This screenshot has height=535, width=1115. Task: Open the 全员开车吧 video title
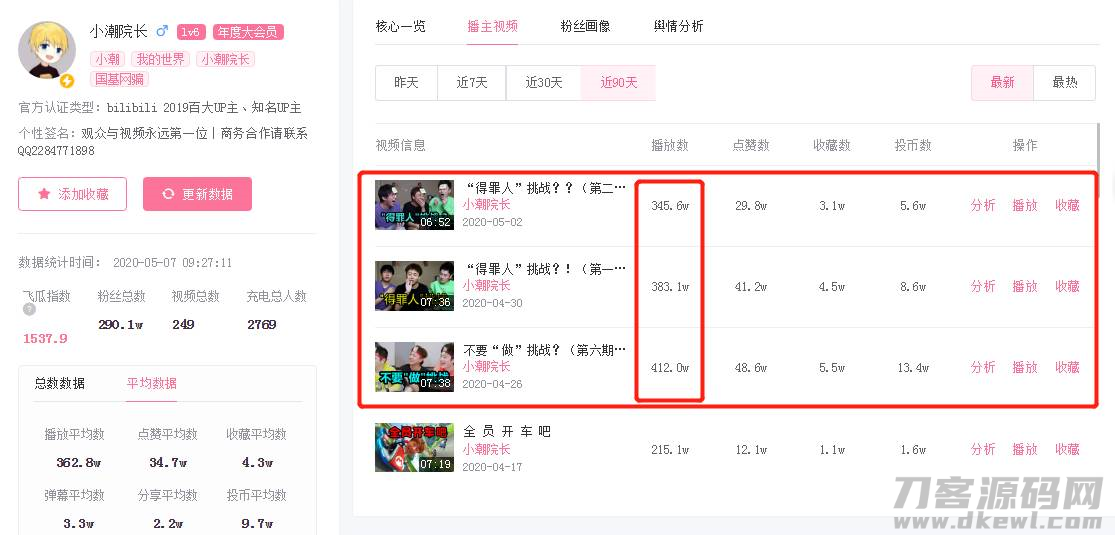coord(507,432)
